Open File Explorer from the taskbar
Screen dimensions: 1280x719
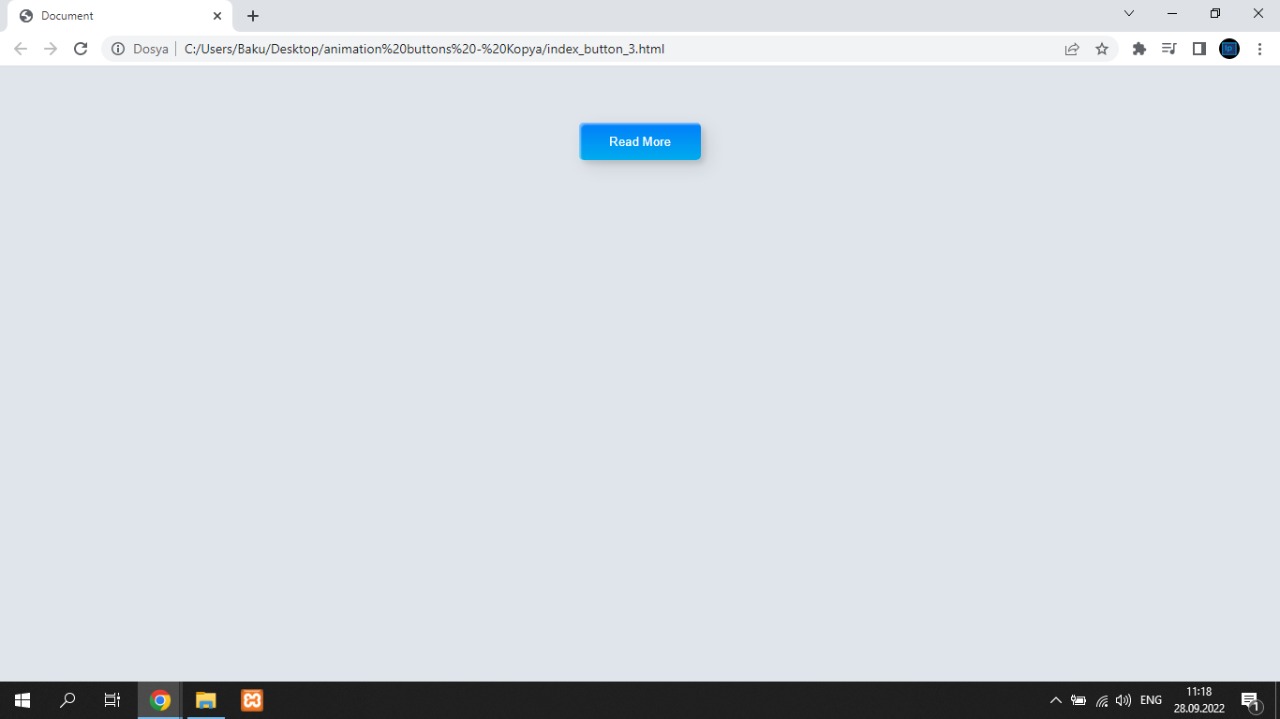click(206, 700)
